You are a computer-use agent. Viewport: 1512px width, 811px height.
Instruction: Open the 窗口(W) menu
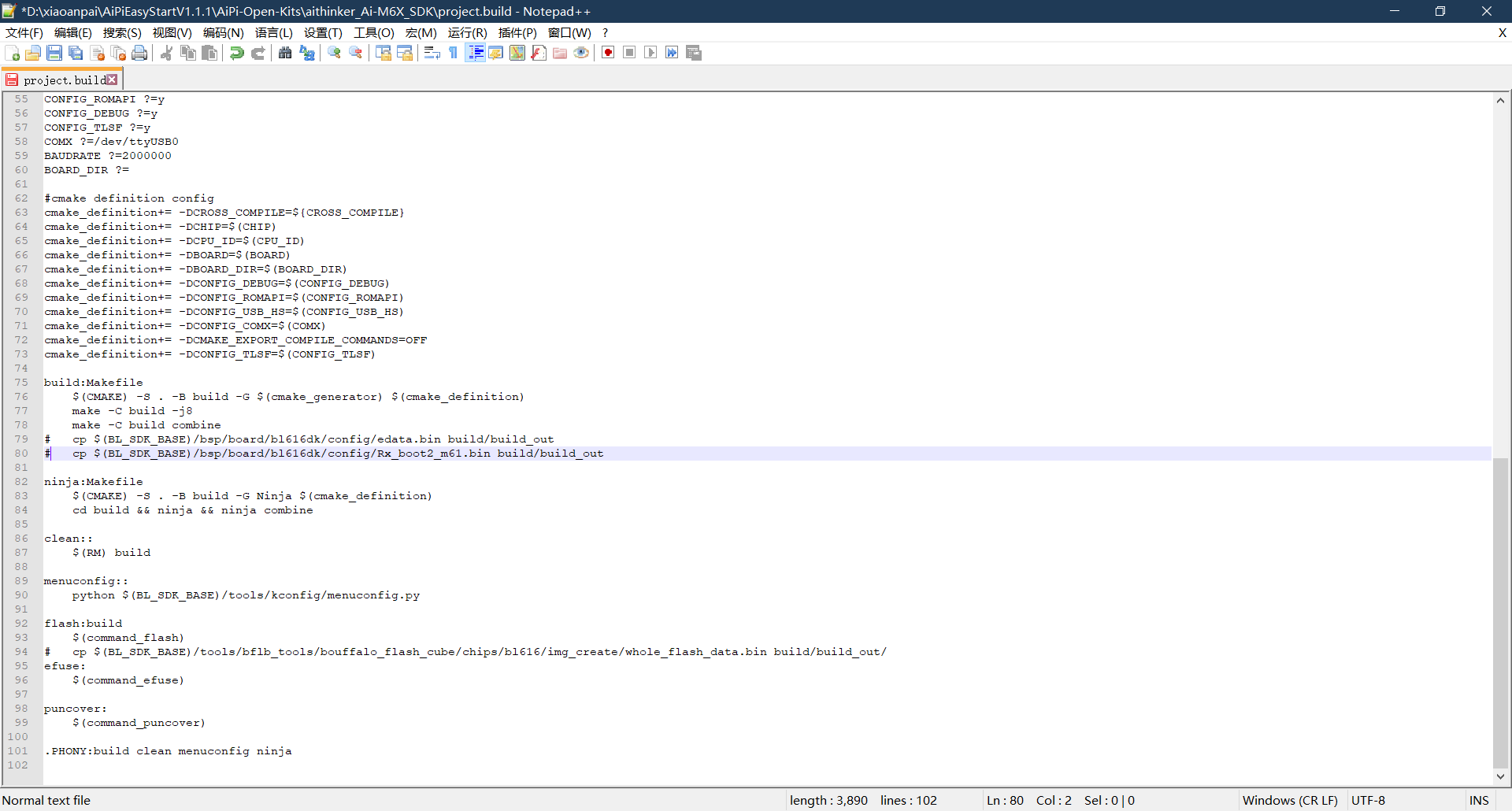(x=569, y=32)
